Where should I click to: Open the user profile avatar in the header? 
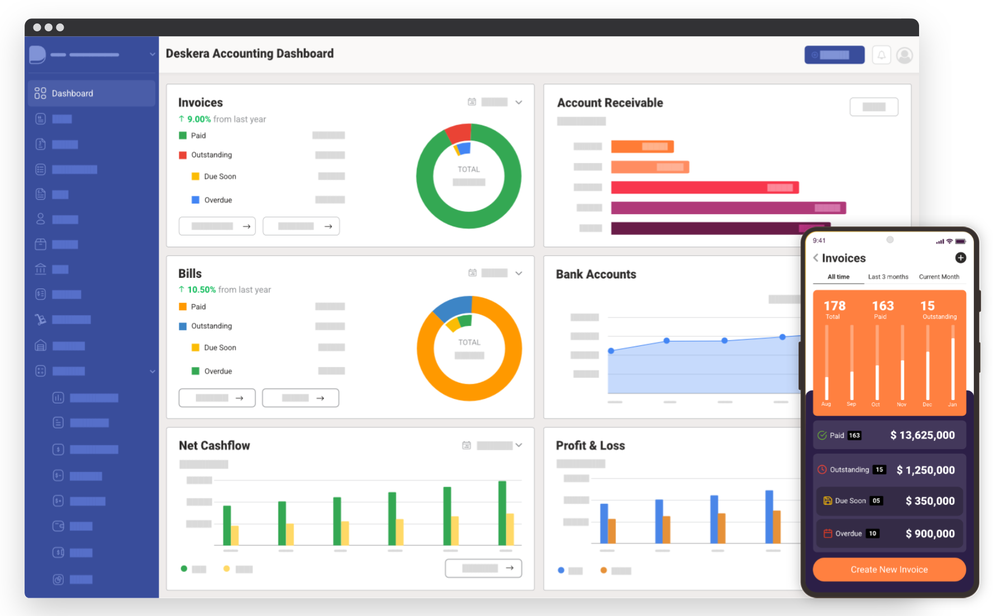point(904,55)
